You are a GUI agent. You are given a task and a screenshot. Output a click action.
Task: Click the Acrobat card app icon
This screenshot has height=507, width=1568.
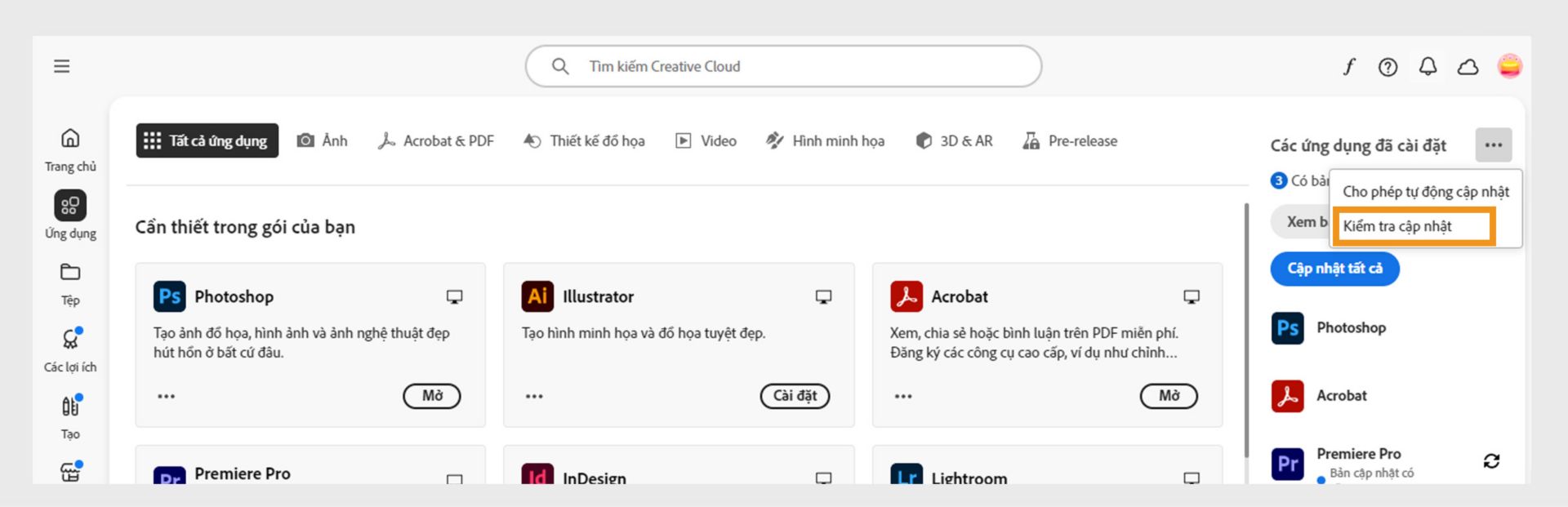906,296
